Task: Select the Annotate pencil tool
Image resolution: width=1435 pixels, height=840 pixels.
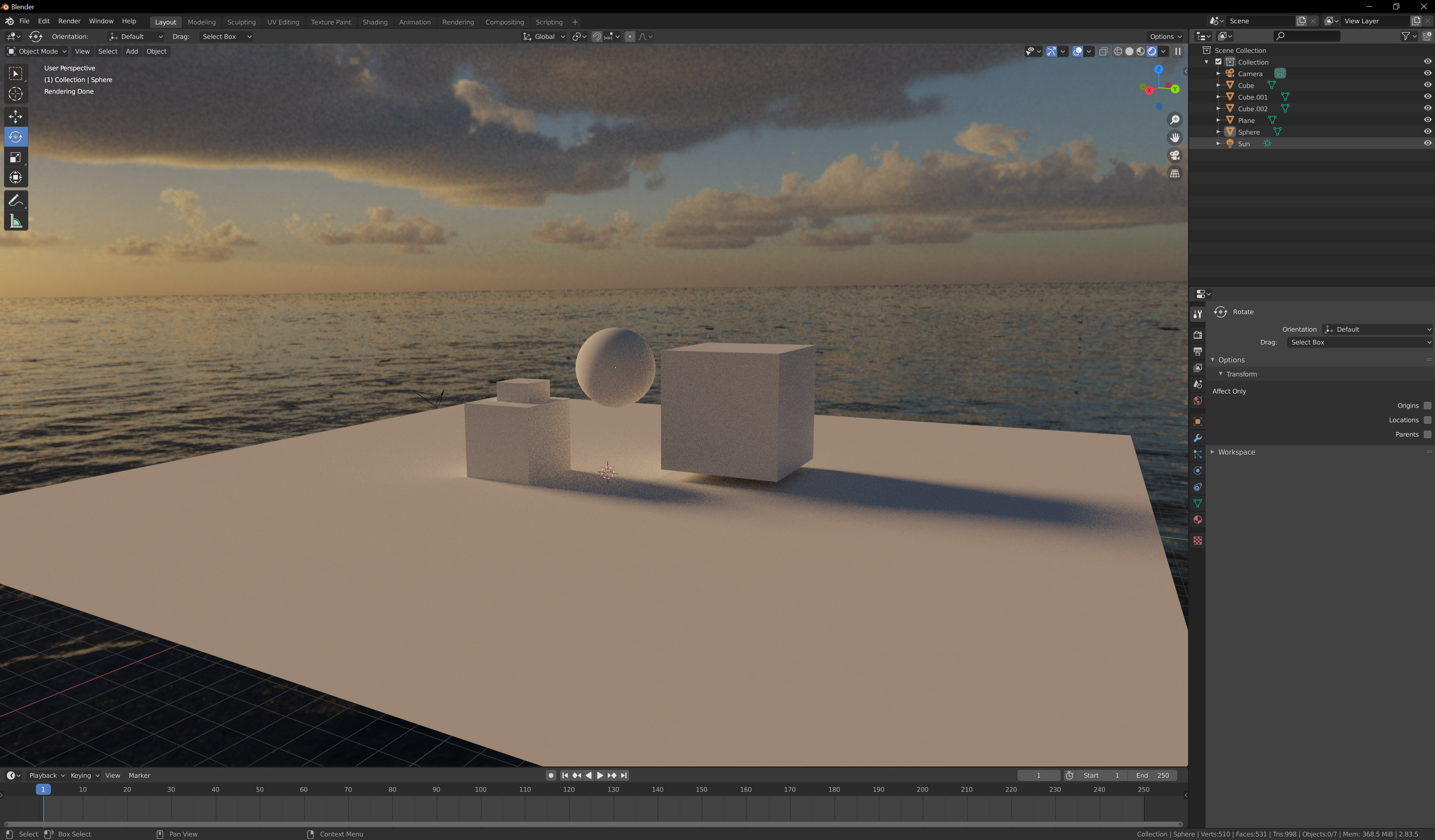Action: point(16,200)
